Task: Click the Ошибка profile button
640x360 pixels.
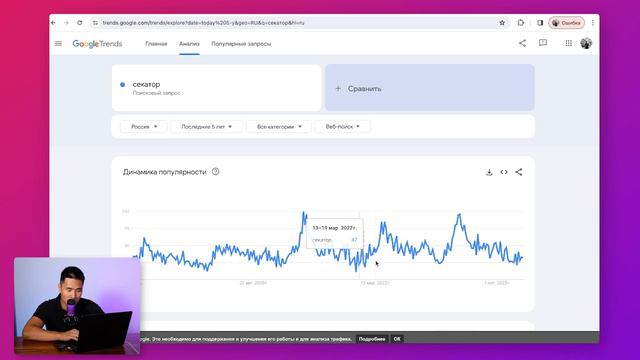Action: tap(567, 23)
